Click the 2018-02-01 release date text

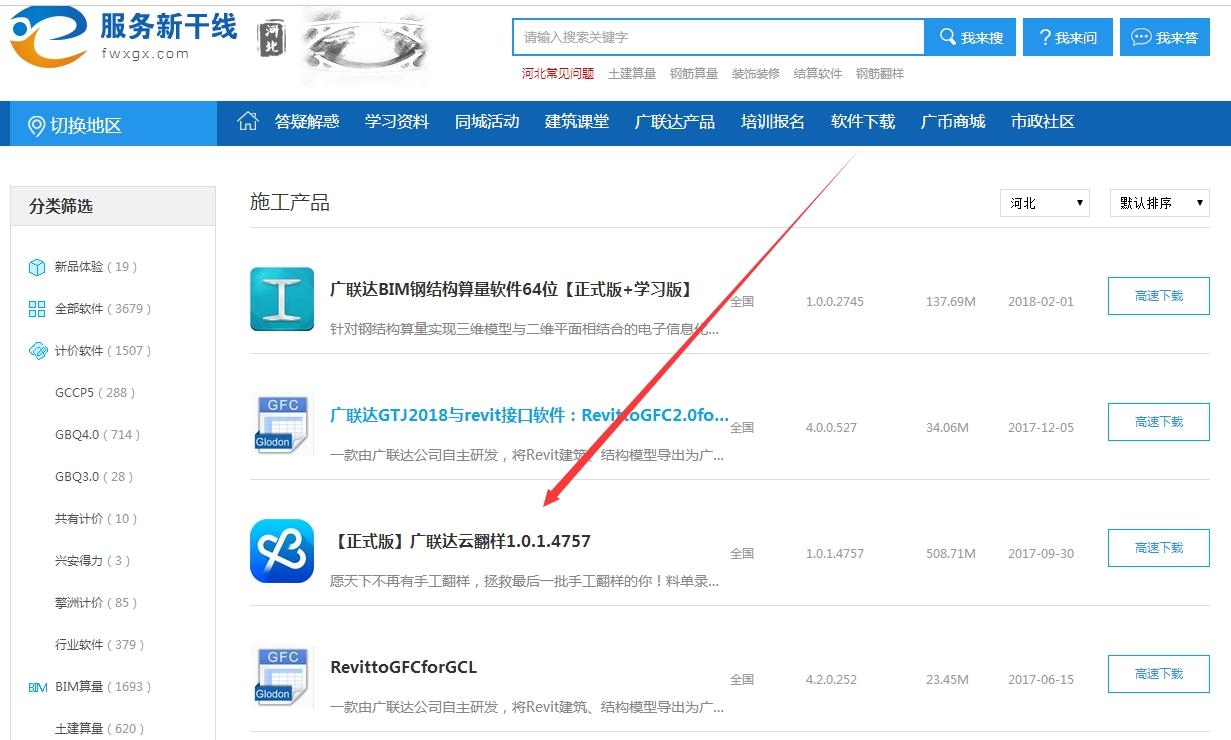1041,301
